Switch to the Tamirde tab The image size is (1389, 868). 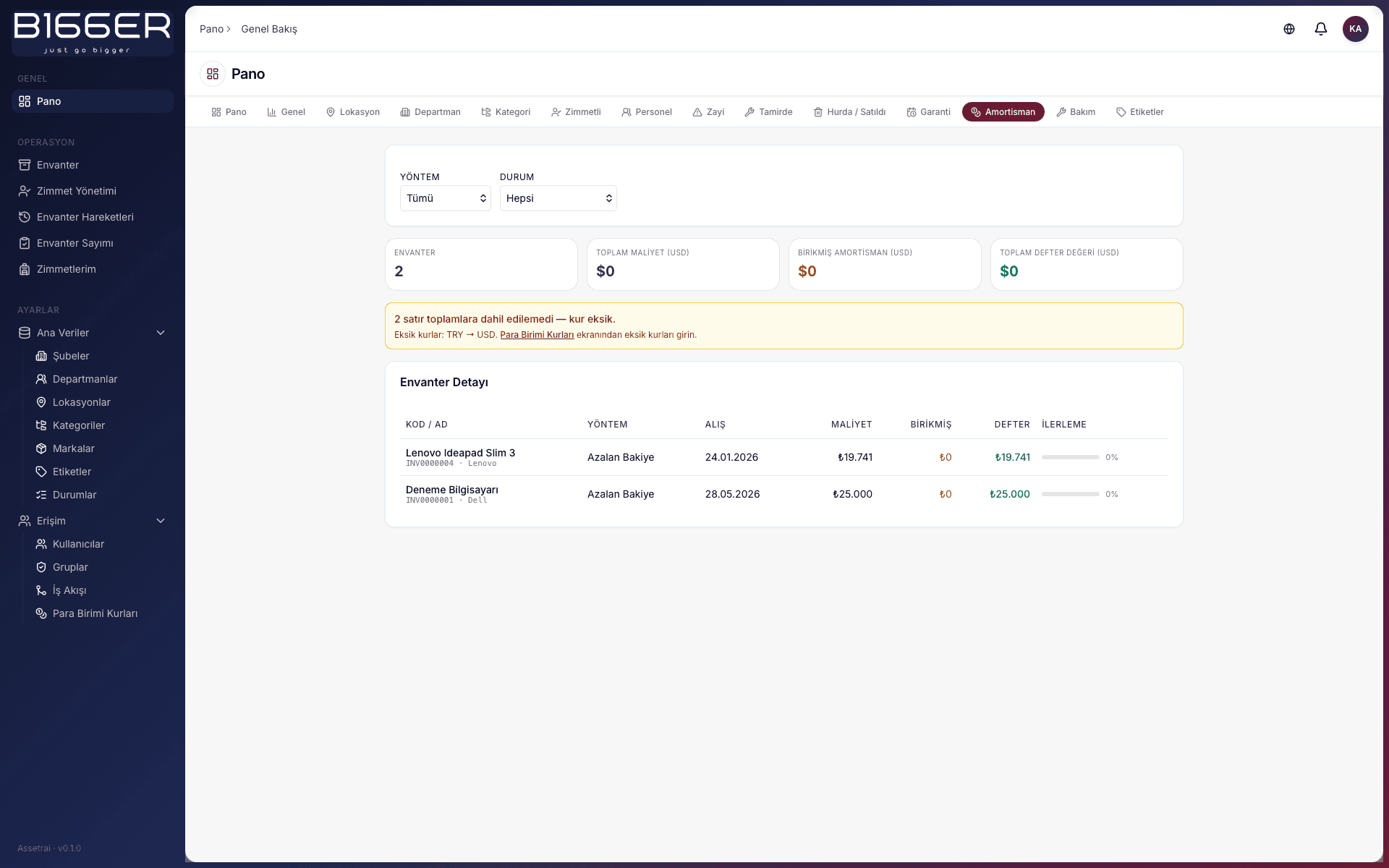(768, 112)
